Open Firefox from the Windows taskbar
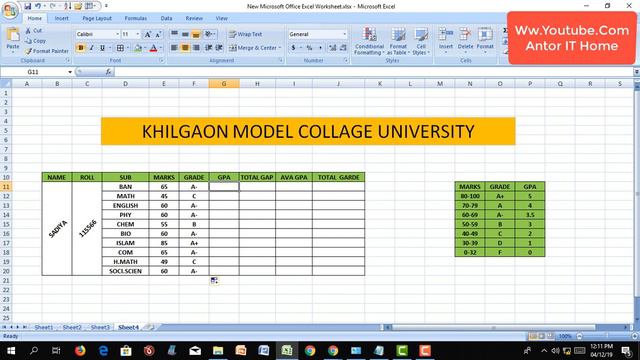The image size is (640, 360). pyautogui.click(x=80, y=350)
